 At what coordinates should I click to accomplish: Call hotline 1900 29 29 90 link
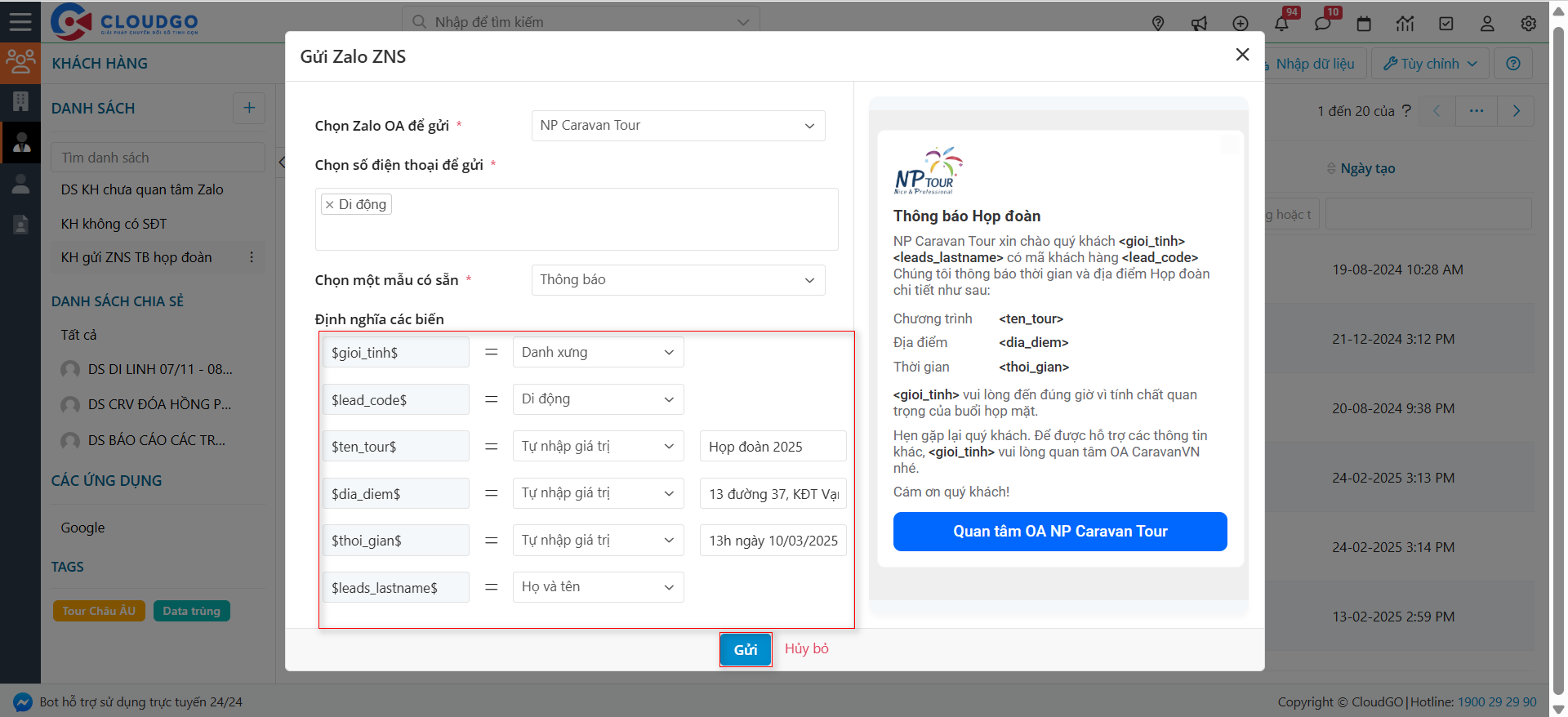1497,702
